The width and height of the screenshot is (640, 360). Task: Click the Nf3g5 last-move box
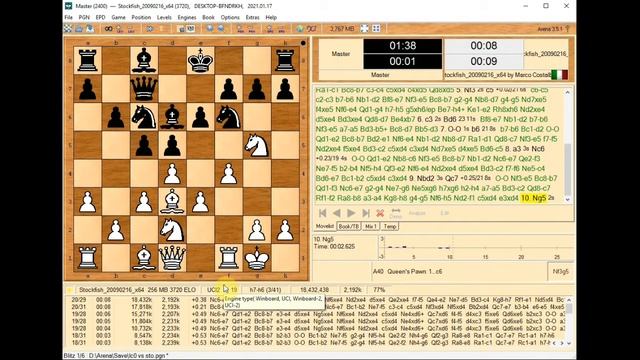[560, 271]
